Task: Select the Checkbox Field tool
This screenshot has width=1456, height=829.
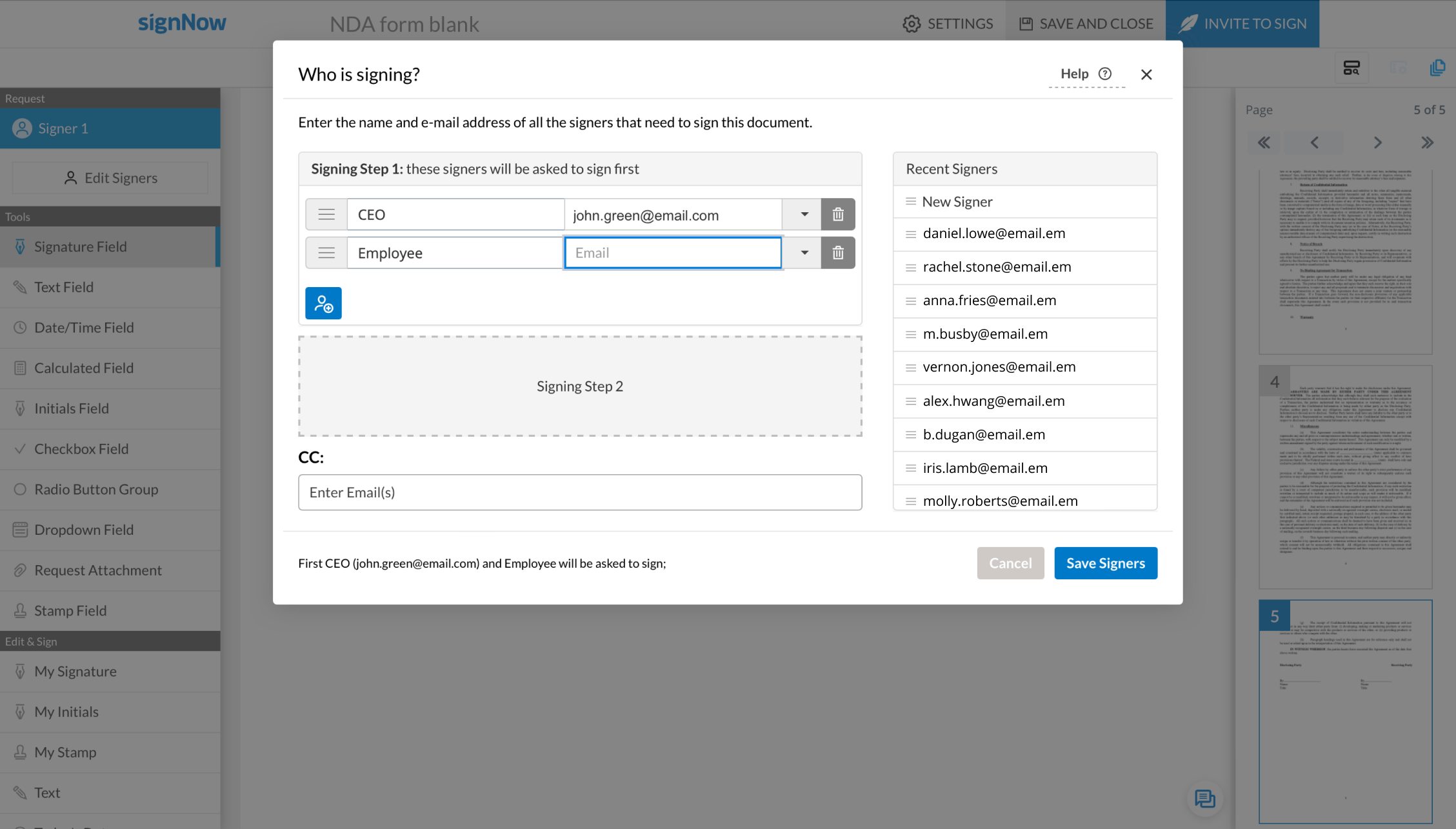Action: [81, 449]
